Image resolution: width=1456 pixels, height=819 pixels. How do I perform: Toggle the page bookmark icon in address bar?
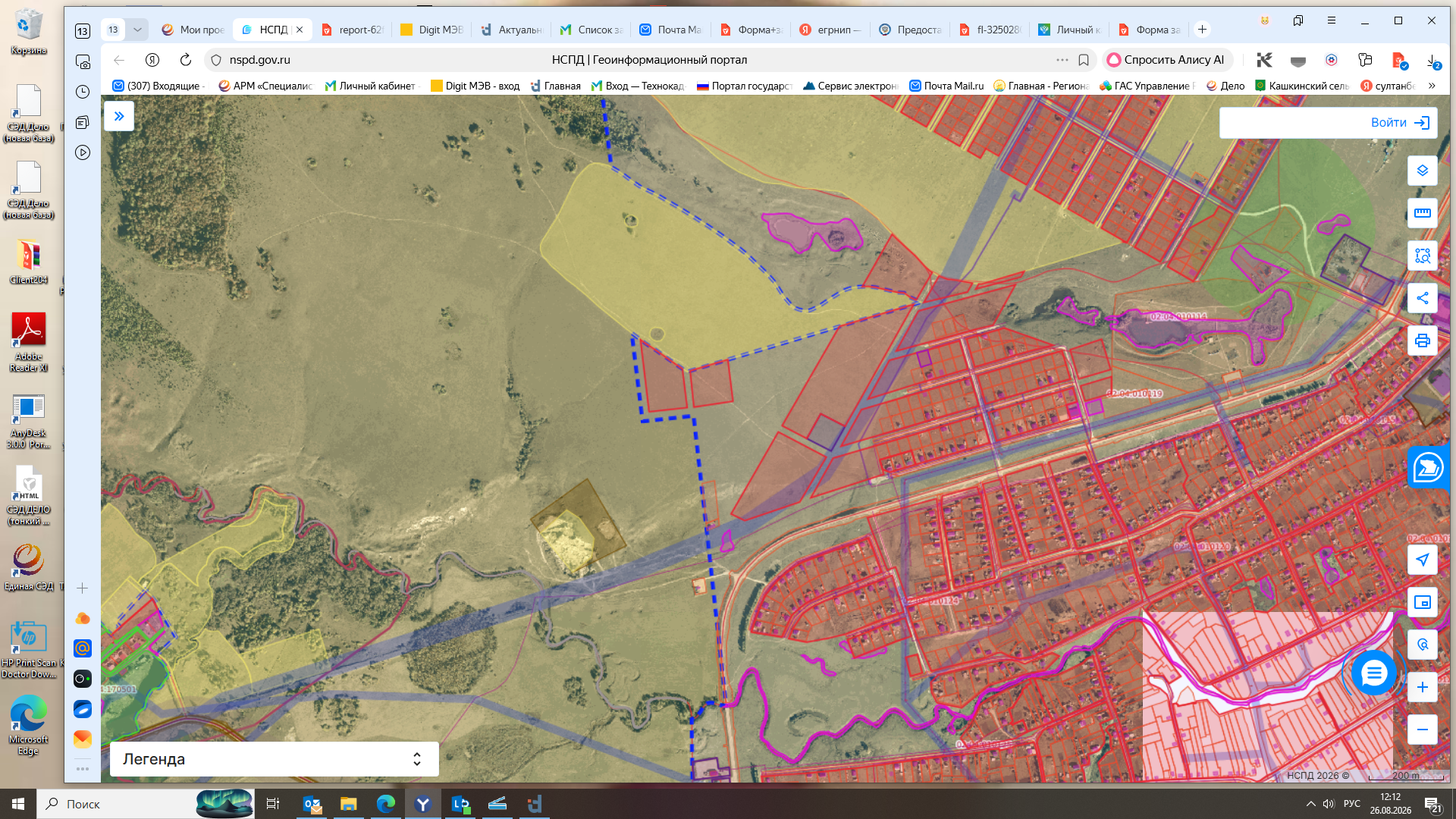tap(1084, 60)
